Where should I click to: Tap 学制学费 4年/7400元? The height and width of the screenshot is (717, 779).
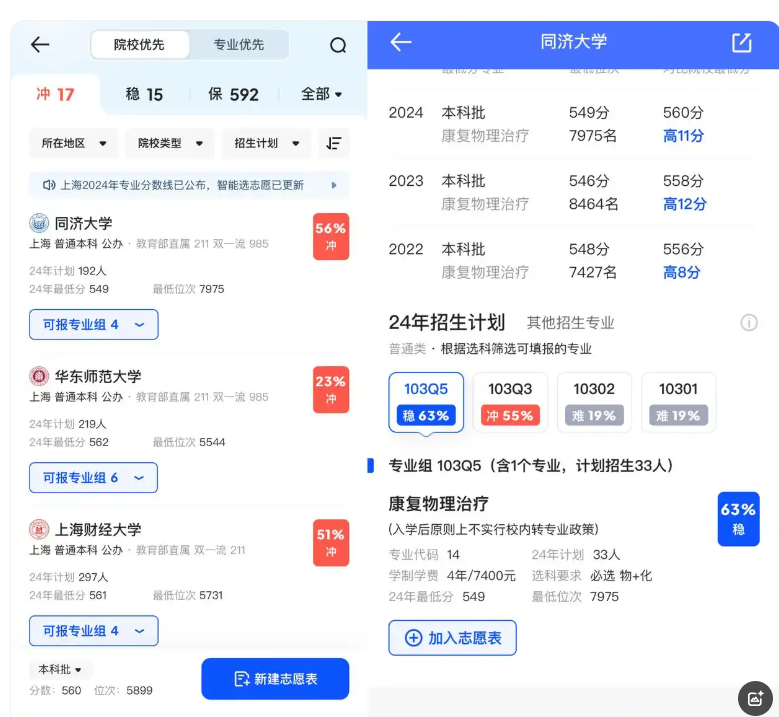(x=452, y=575)
